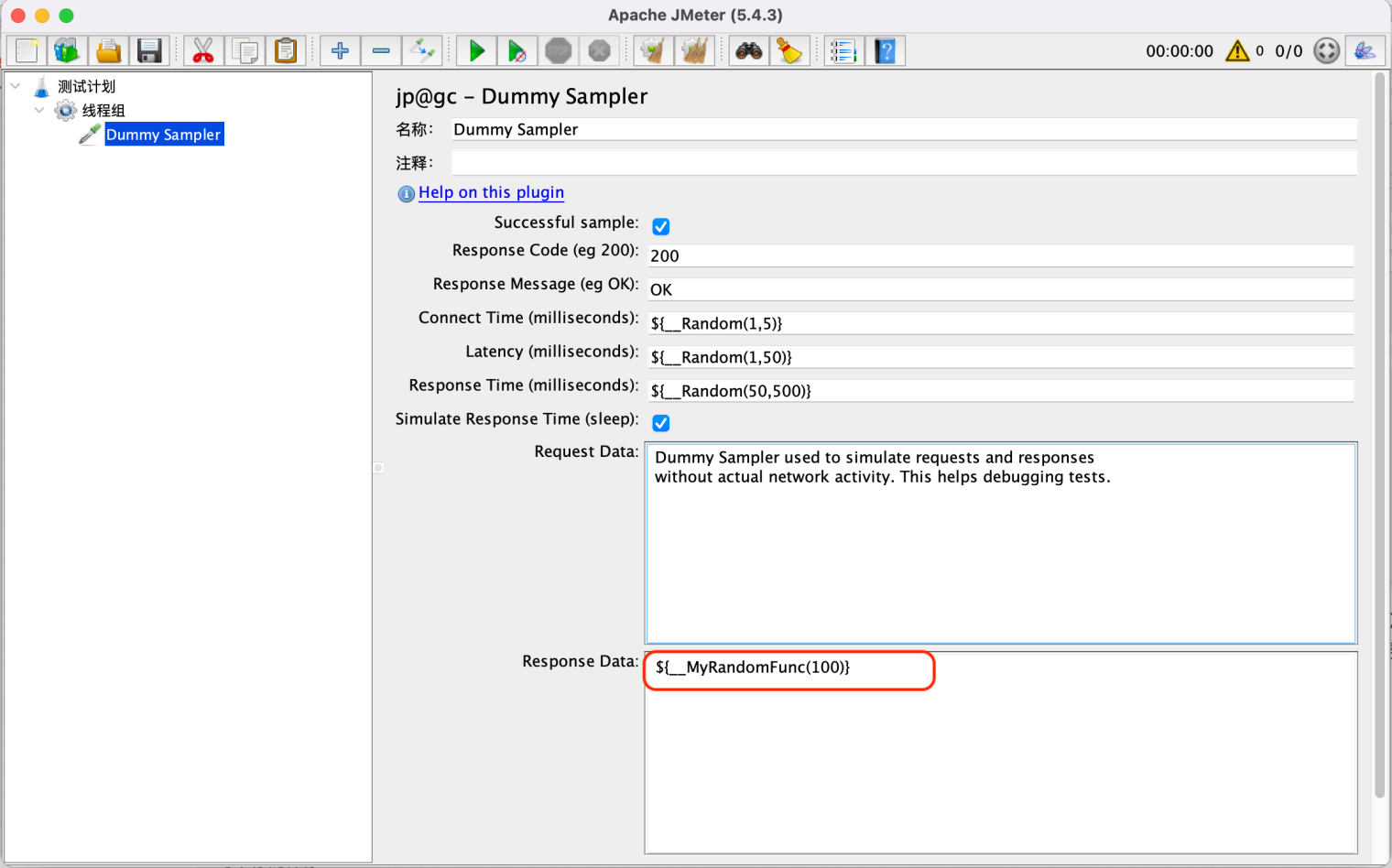This screenshot has width=1392, height=868.
Task: Click the info icon beside Help link
Action: (x=406, y=194)
